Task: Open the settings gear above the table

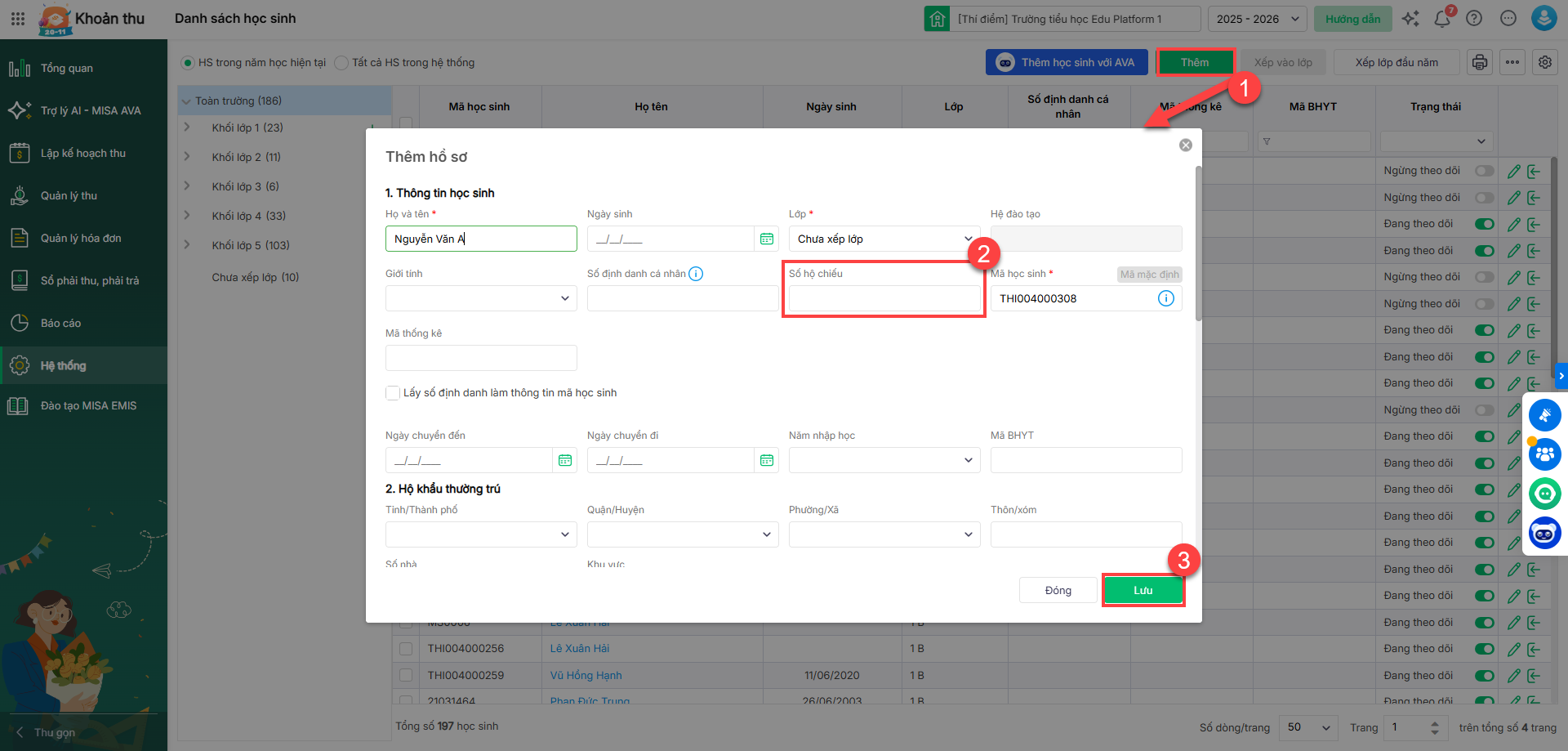Action: pos(1544,62)
